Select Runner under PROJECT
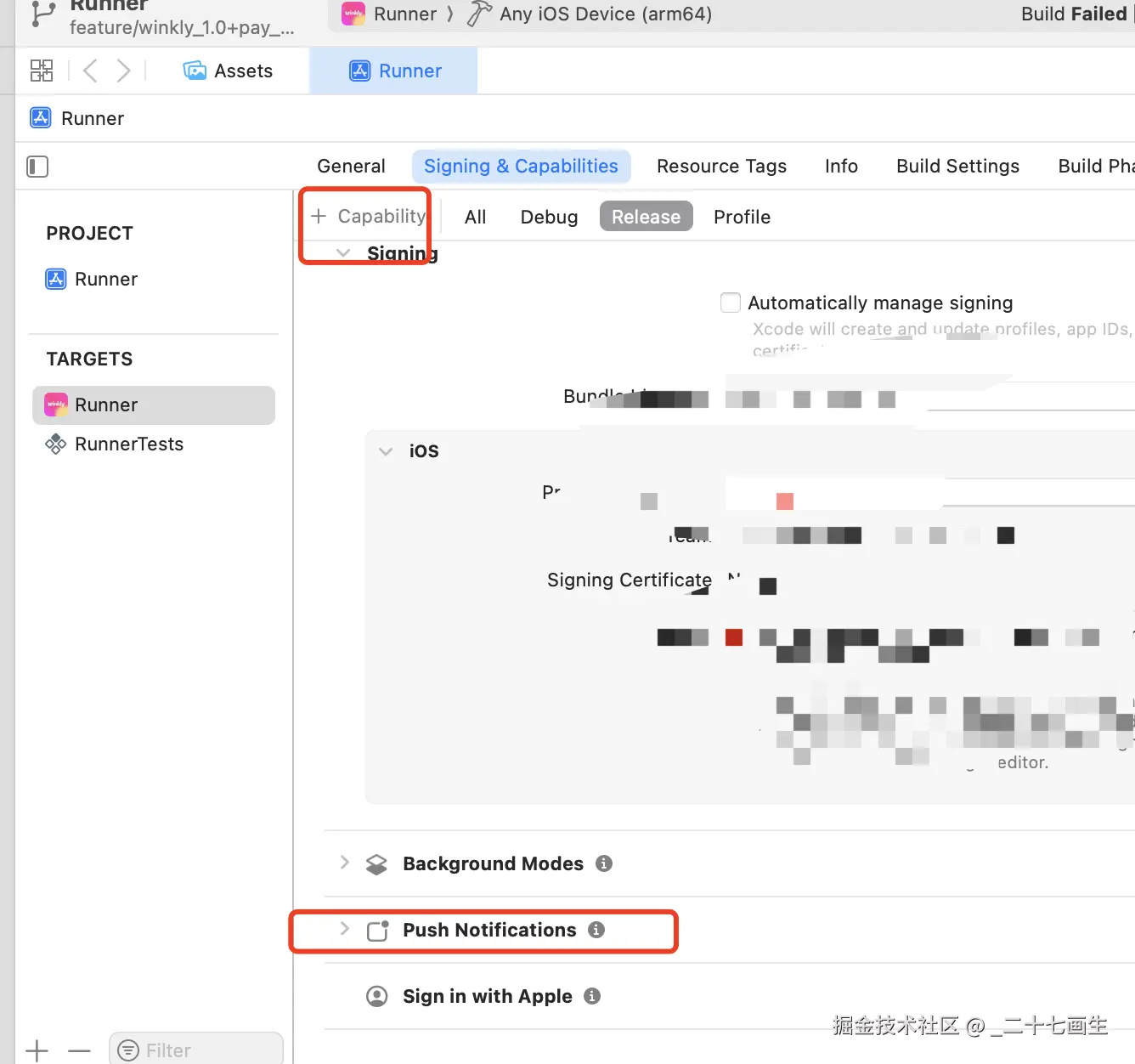This screenshot has width=1135, height=1064. click(106, 279)
